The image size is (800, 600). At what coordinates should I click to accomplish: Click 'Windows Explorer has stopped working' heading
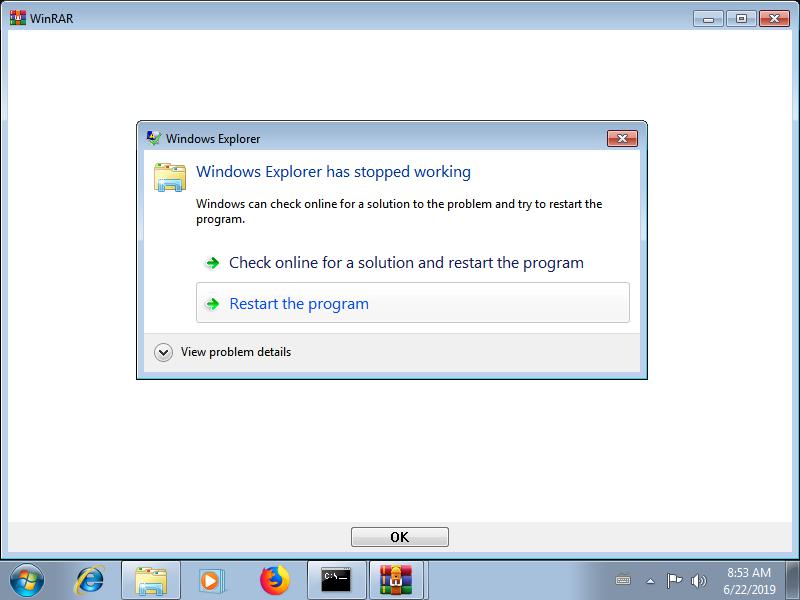(333, 172)
